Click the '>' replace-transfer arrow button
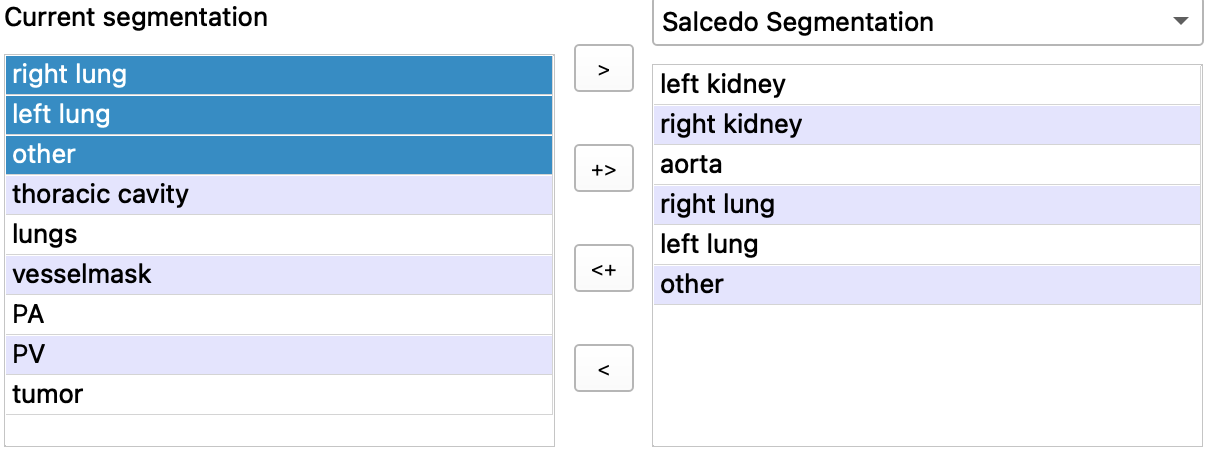Screen dimensions: 1212x456 click(x=603, y=70)
